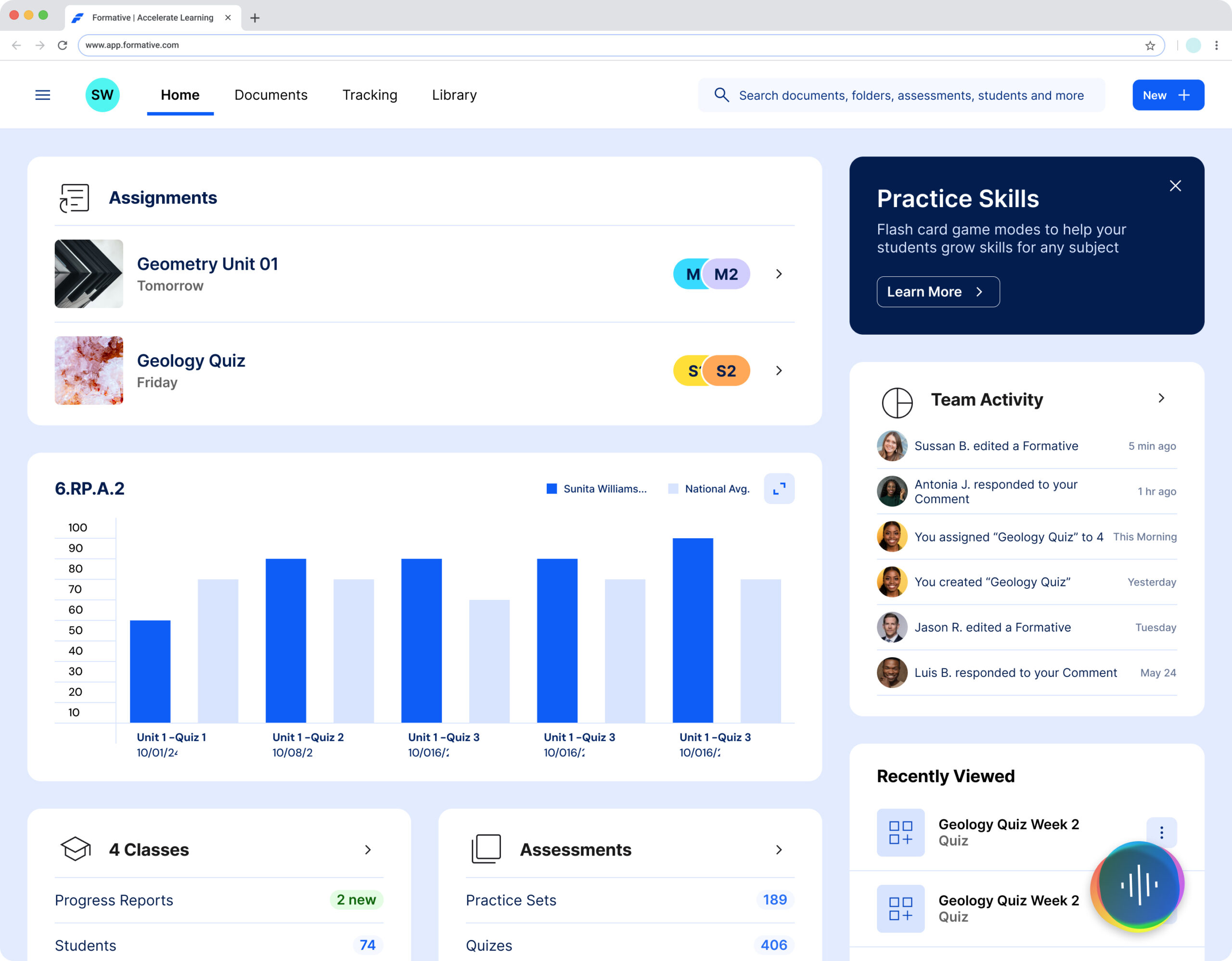Expand the Geometry Unit 01 assignment
The image size is (1232, 961).
tap(779, 273)
